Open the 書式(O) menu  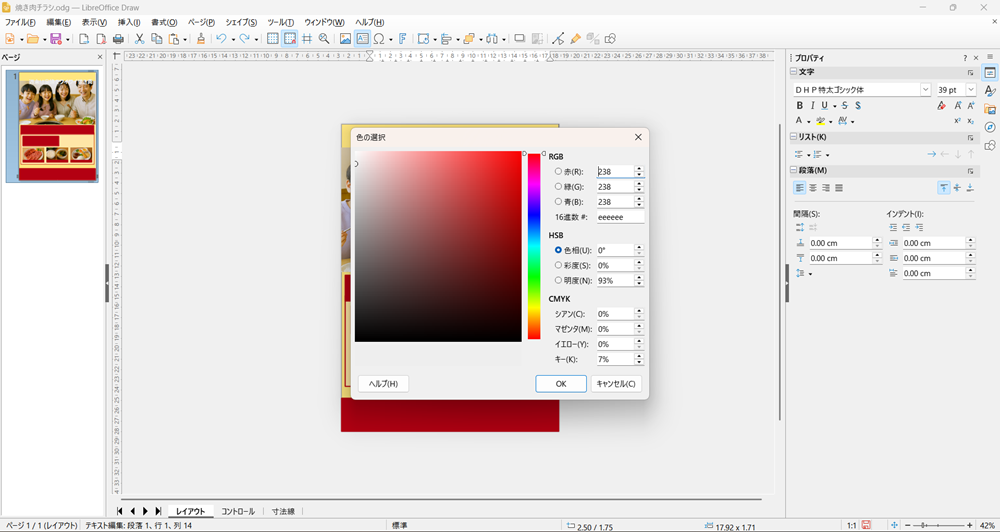164,22
